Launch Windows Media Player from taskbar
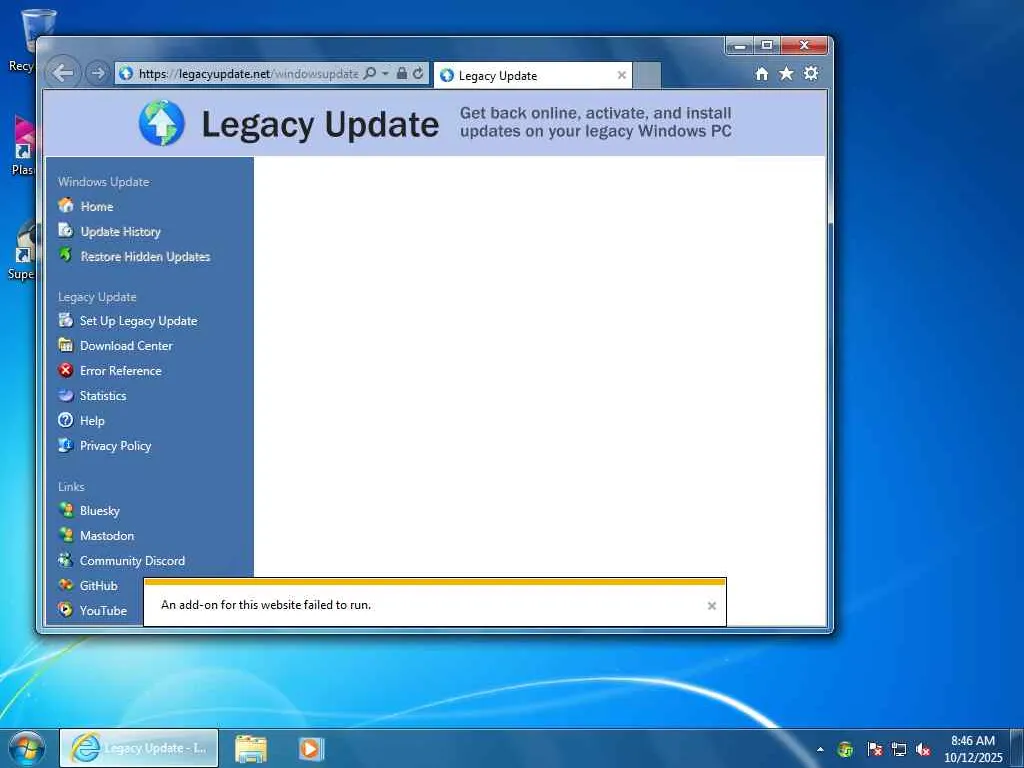Viewport: 1024px width, 768px height. (312, 748)
